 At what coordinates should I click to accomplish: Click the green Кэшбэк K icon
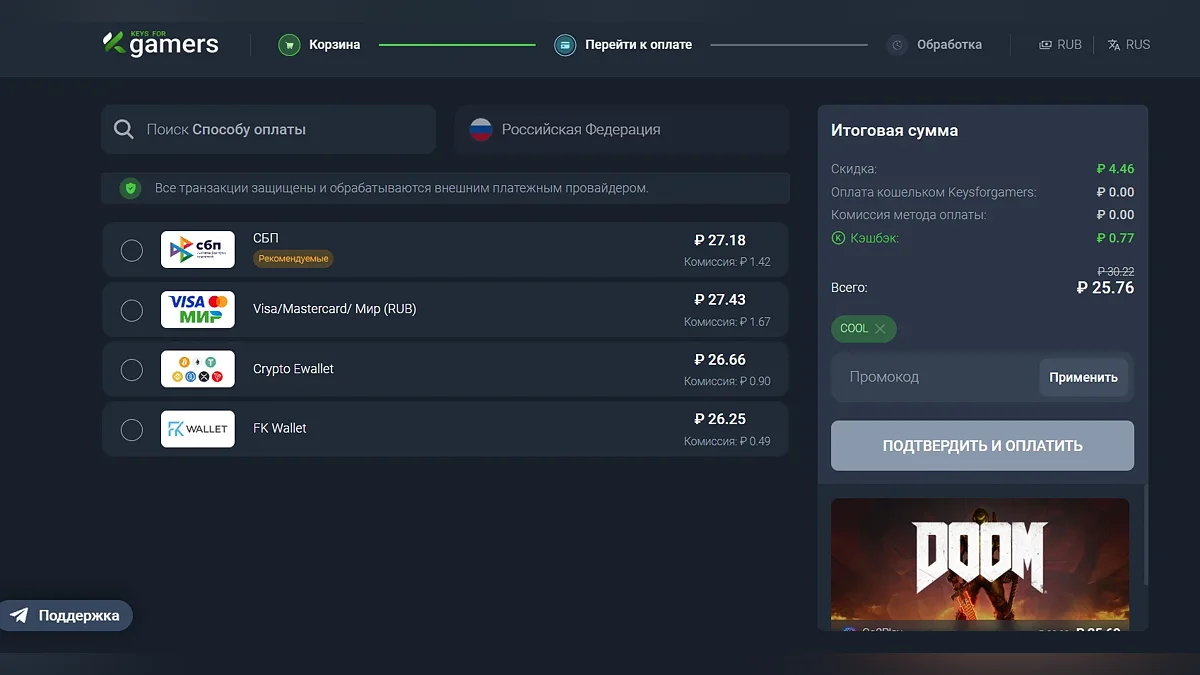(838, 238)
